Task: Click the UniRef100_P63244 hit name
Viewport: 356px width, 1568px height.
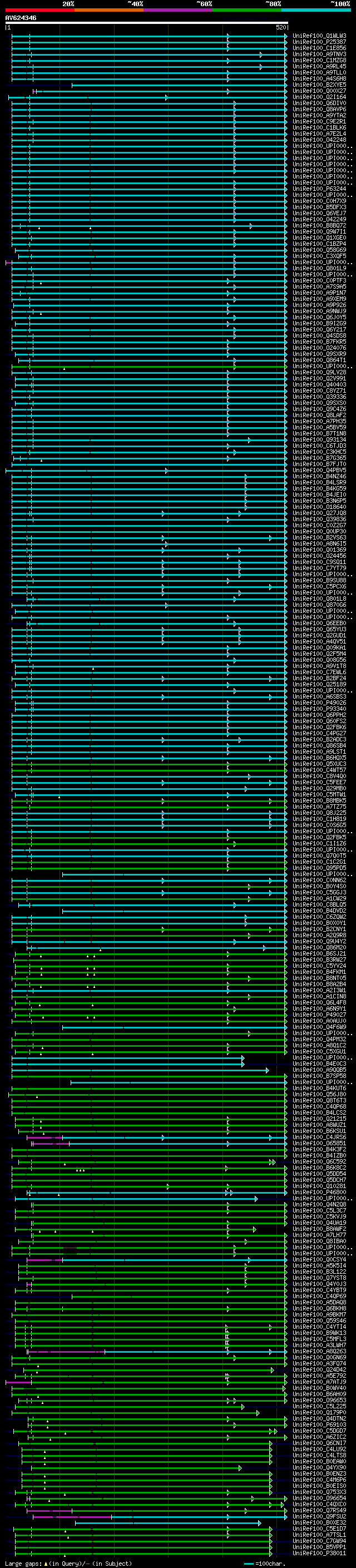Action: tap(319, 189)
